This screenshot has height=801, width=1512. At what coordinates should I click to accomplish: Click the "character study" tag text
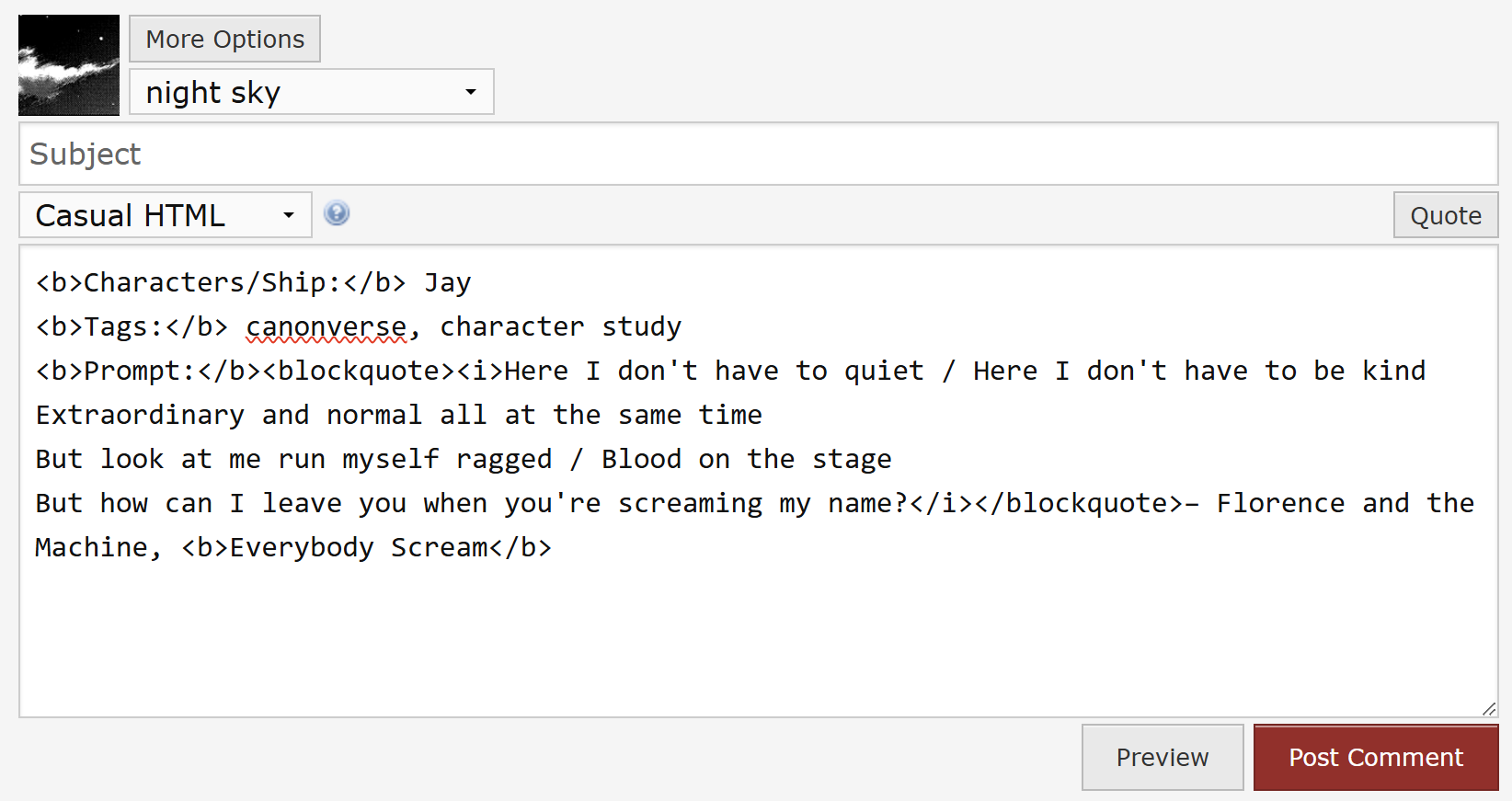[x=560, y=327]
